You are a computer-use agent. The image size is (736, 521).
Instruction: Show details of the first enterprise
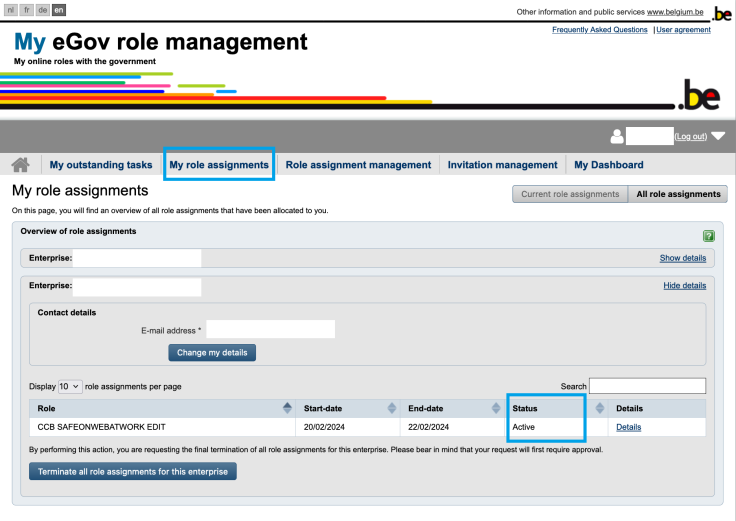682,258
